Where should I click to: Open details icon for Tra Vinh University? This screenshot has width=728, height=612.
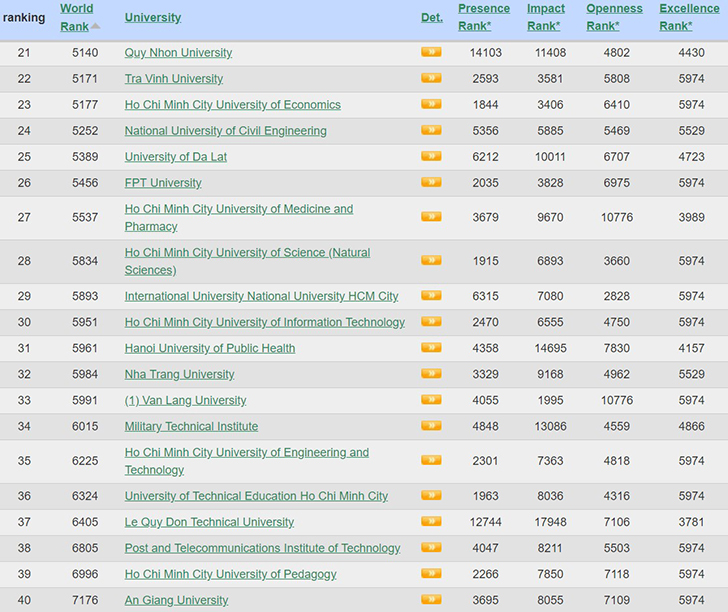431,78
